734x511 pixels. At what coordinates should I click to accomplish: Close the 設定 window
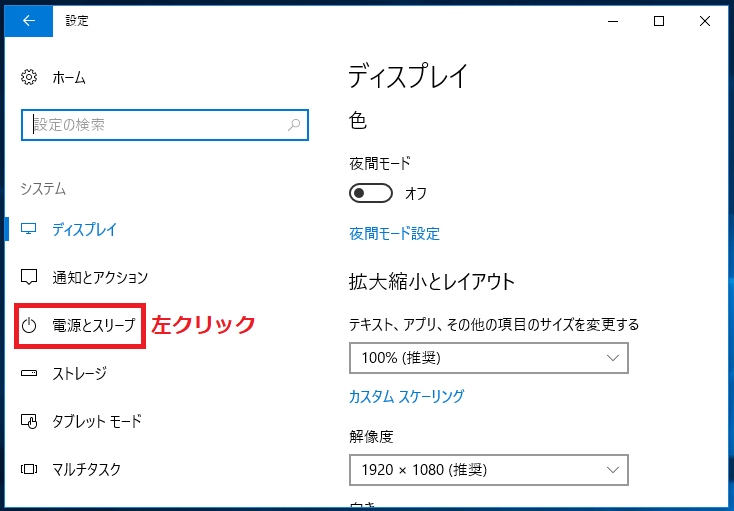pos(705,21)
